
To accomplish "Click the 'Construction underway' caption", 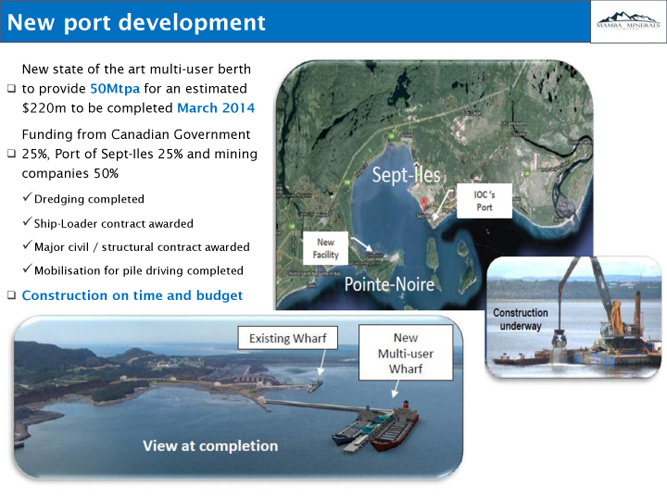I will coord(521,319).
